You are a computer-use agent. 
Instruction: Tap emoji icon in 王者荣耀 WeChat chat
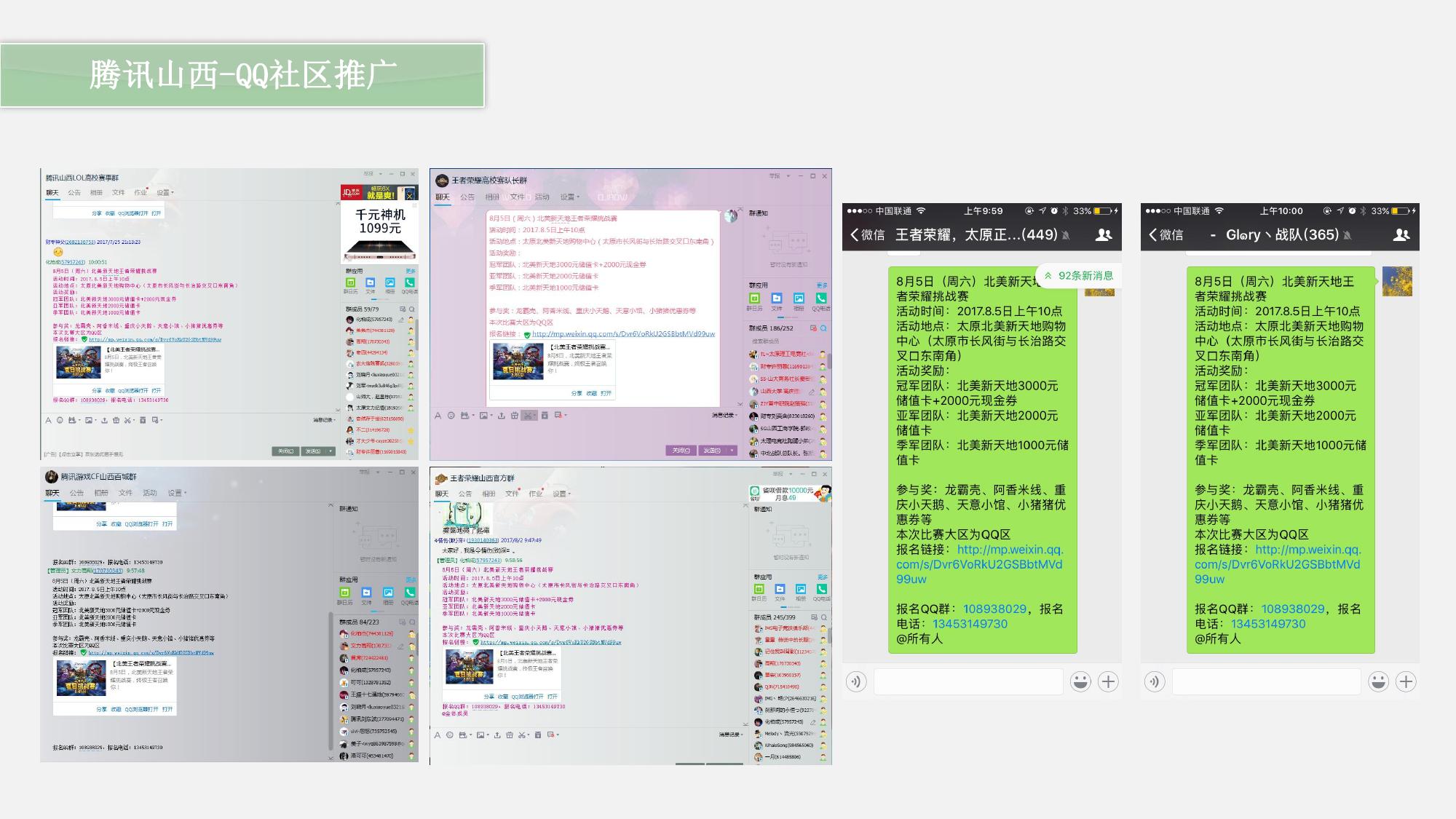[1080, 681]
